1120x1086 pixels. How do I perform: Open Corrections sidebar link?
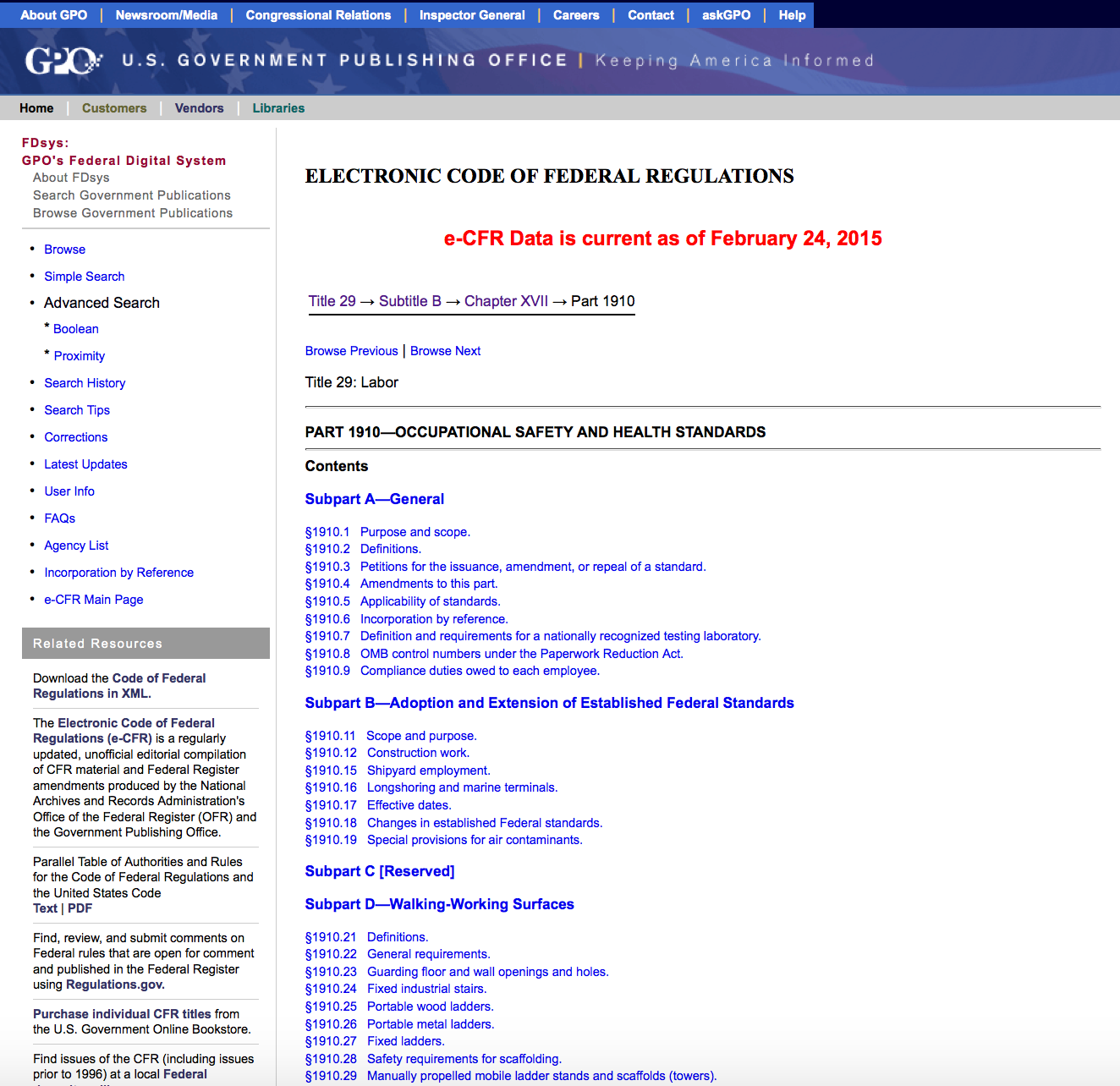click(x=76, y=437)
